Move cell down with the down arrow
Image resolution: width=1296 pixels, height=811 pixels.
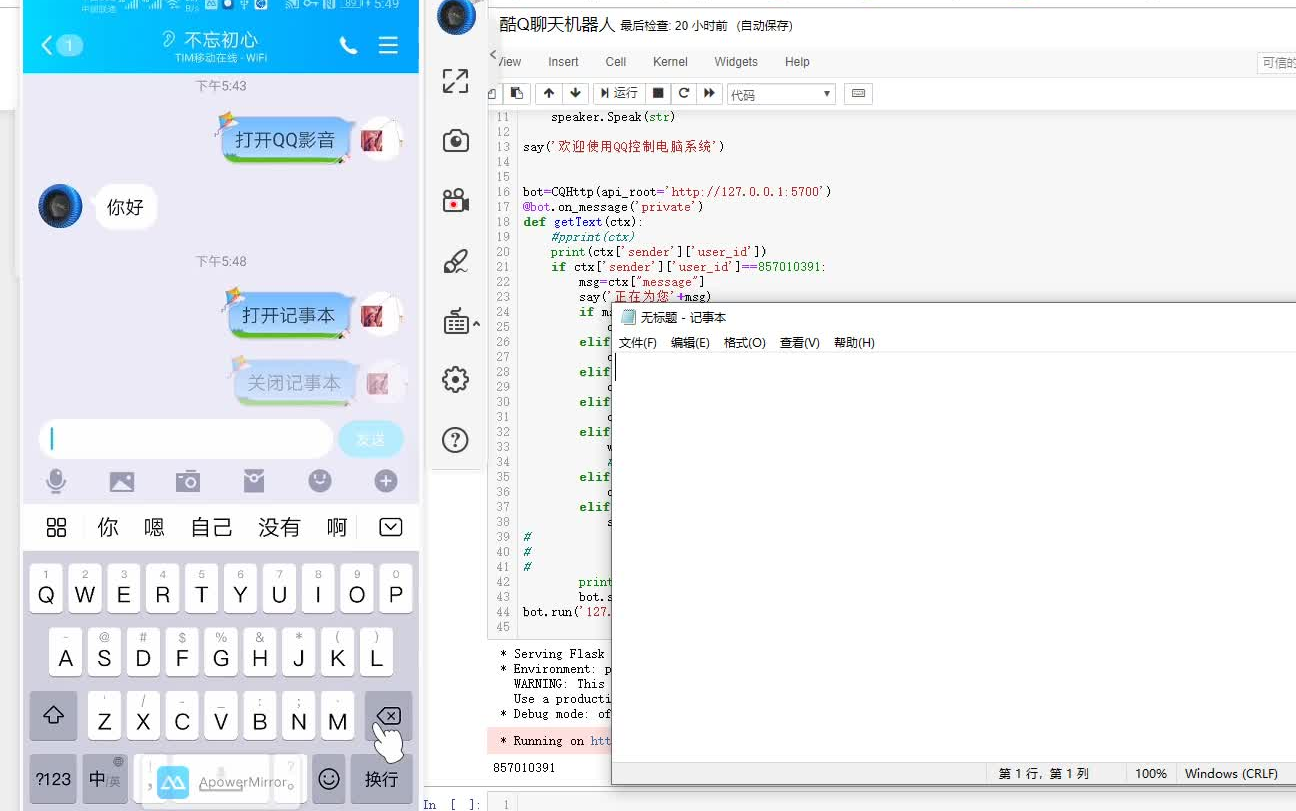(574, 93)
